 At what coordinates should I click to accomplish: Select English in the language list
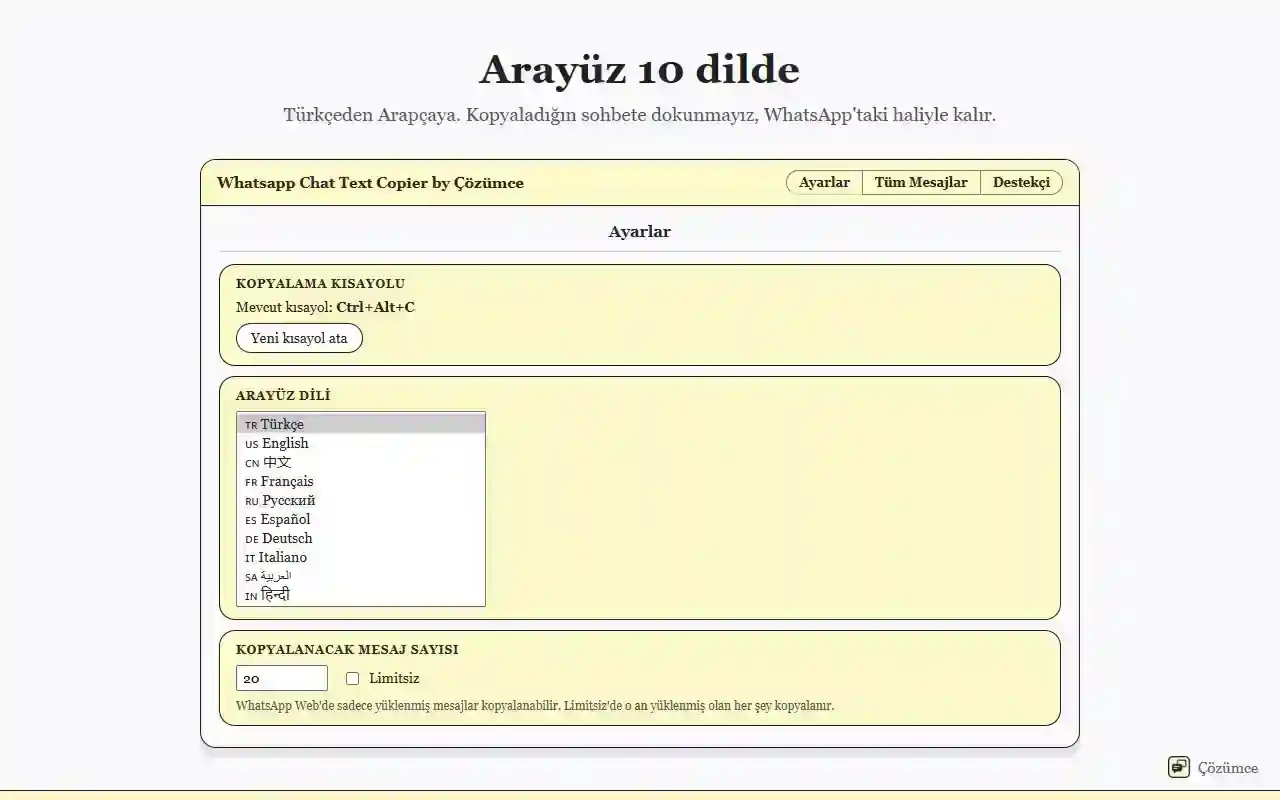point(361,443)
